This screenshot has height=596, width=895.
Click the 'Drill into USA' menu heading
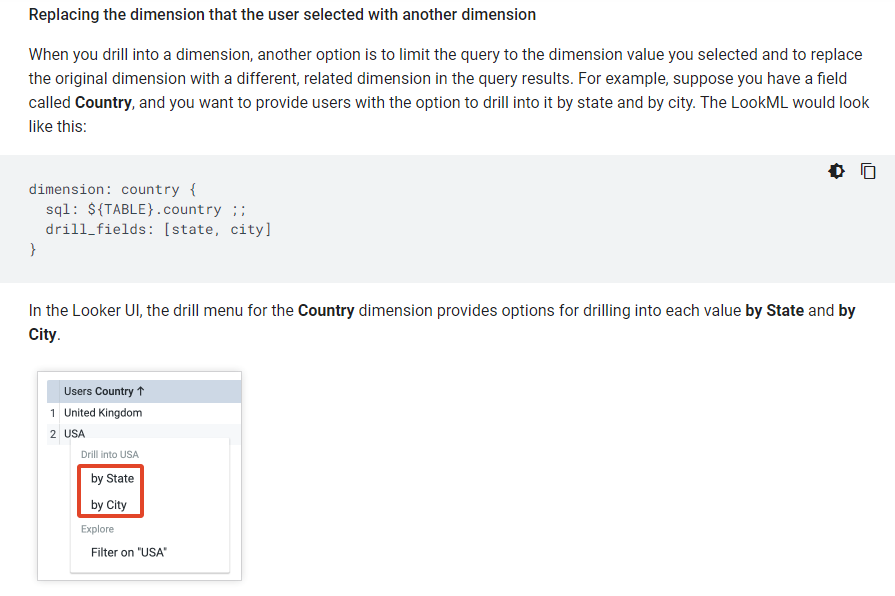110,454
